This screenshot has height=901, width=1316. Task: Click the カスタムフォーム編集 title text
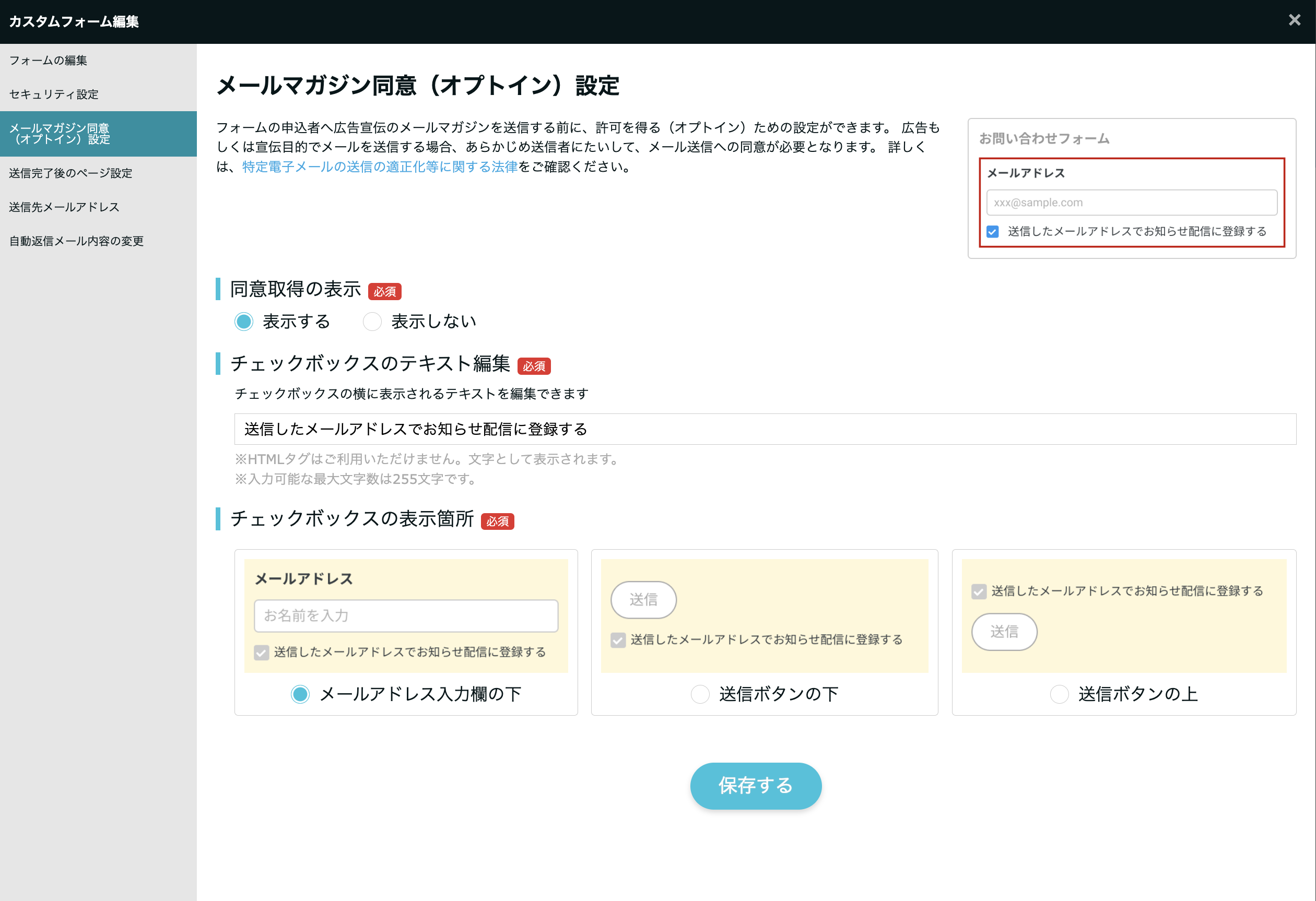[74, 21]
